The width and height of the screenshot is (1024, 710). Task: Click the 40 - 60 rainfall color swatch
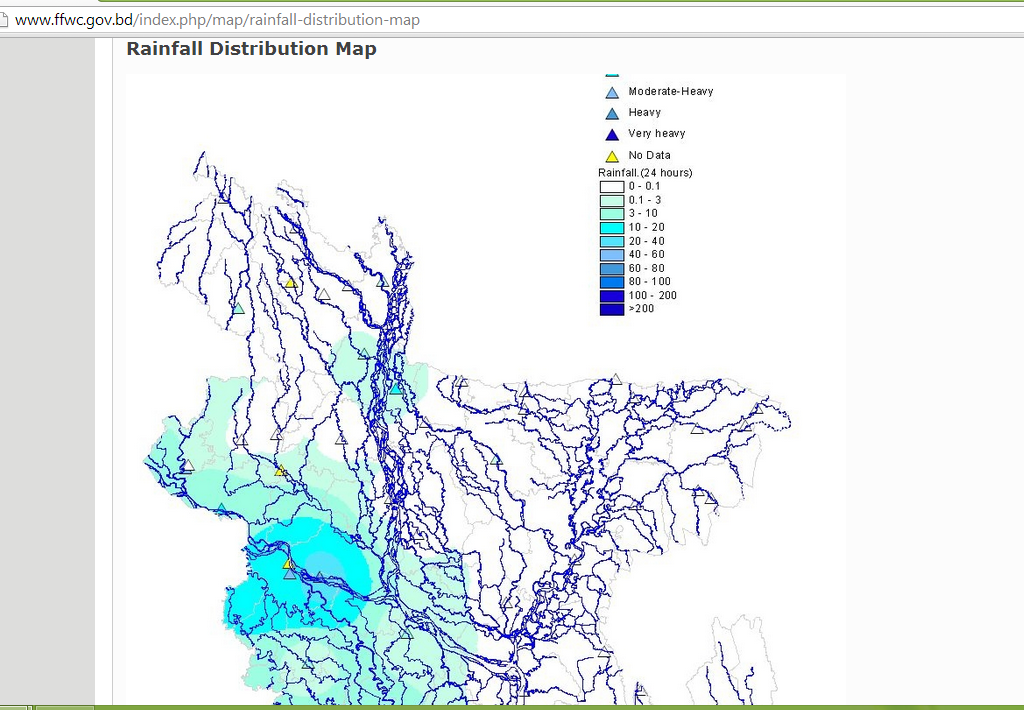click(611, 255)
